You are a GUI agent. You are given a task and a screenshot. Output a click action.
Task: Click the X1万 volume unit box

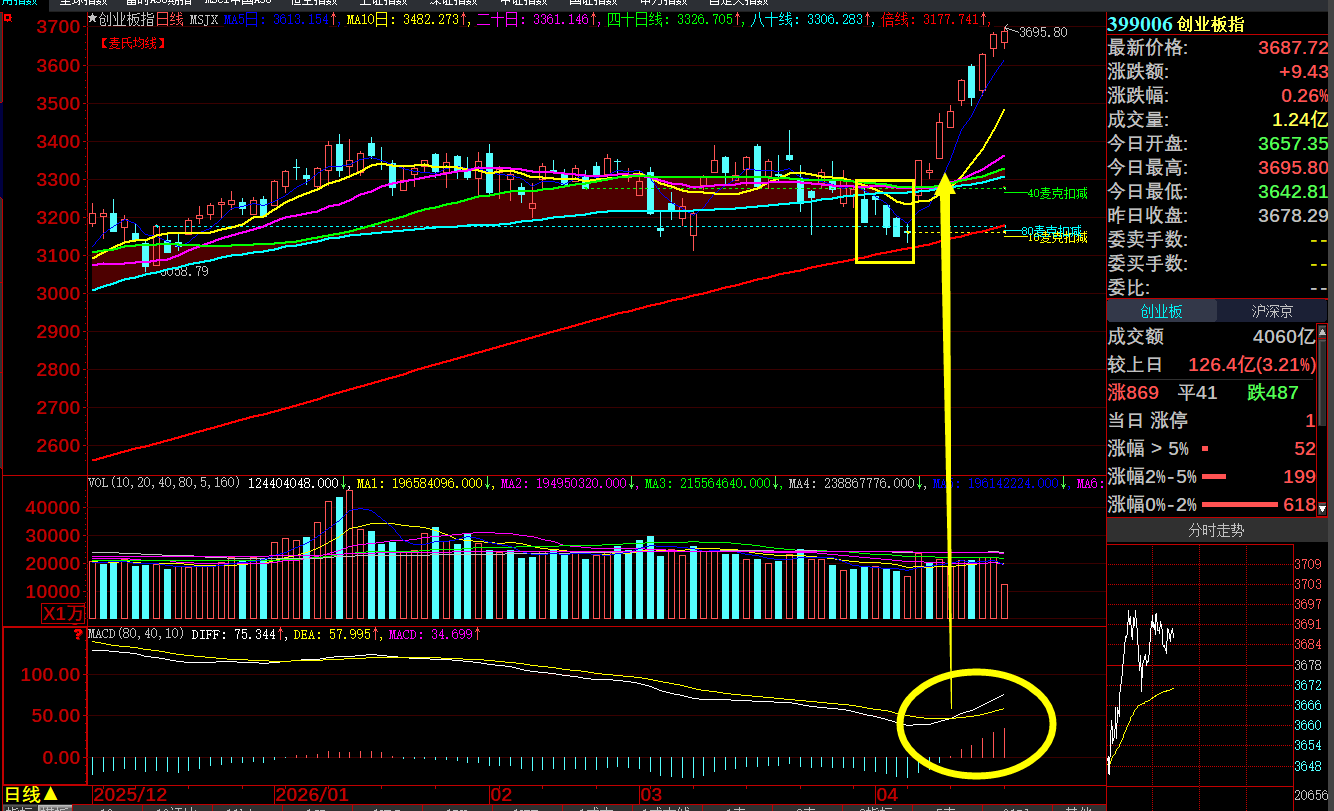tap(63, 613)
